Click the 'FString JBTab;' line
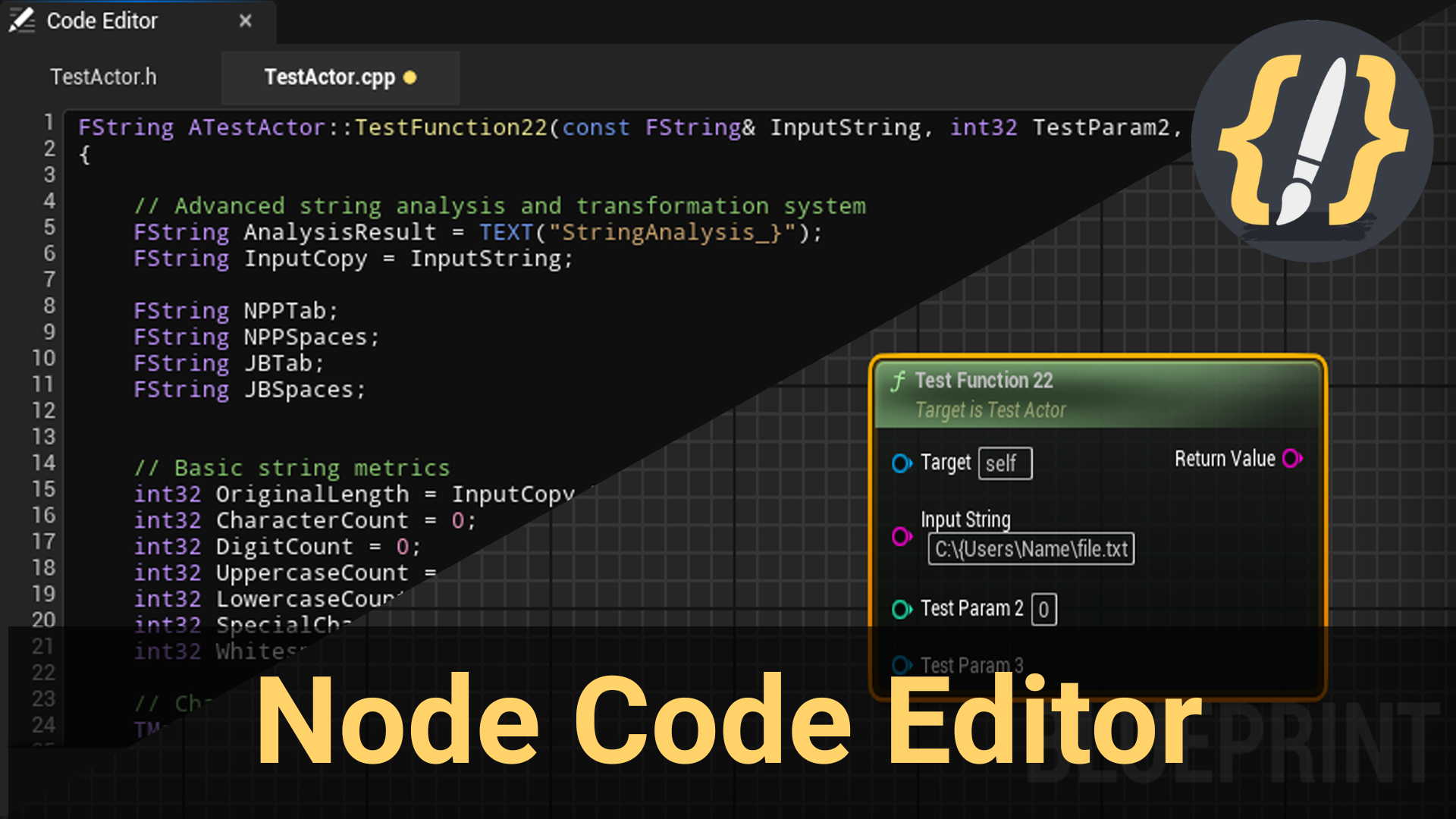 click(229, 363)
